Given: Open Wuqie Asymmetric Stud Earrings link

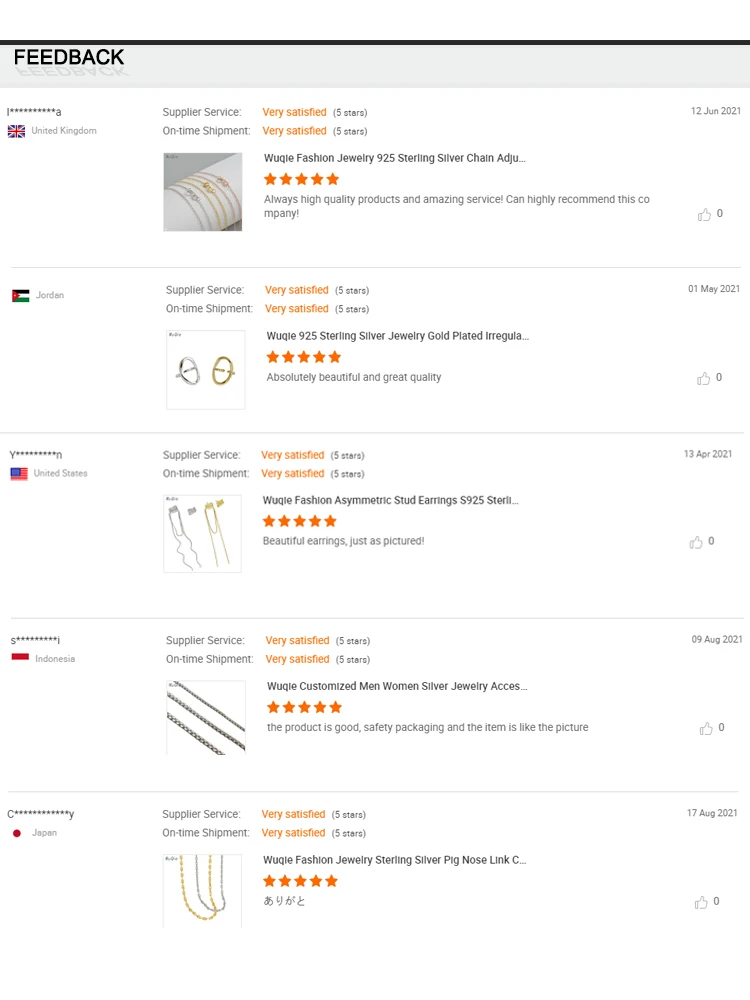Looking at the screenshot, I should click(391, 500).
